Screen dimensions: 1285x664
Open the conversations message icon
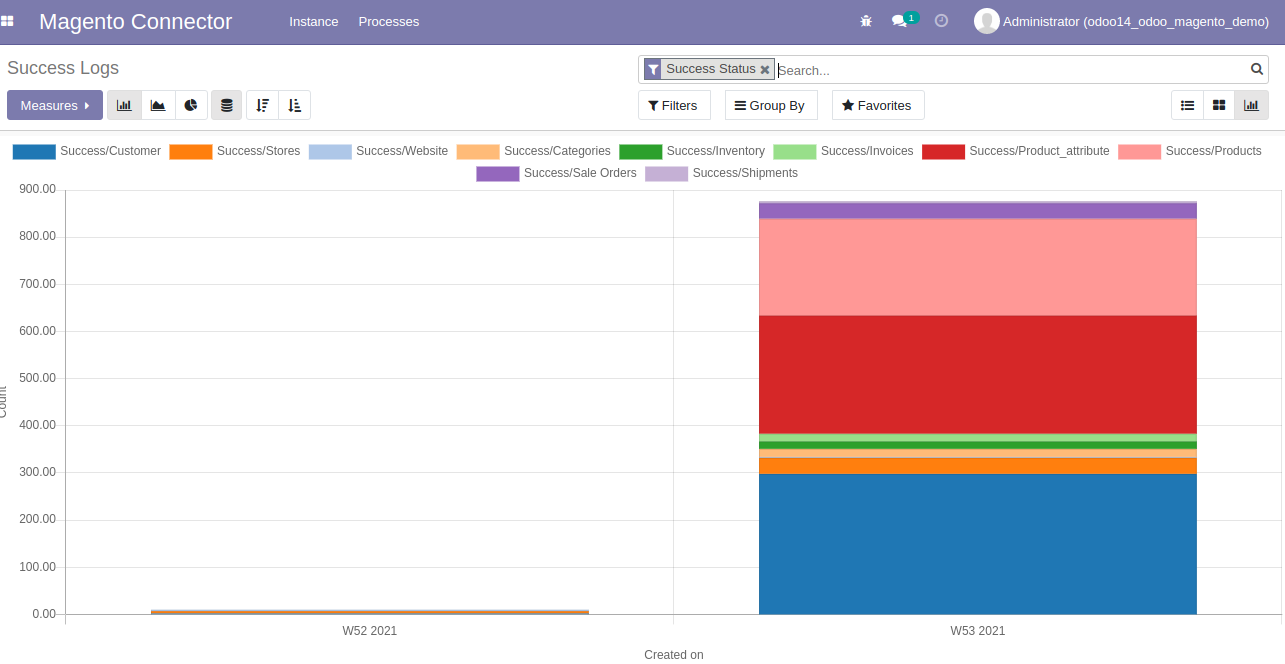point(900,21)
